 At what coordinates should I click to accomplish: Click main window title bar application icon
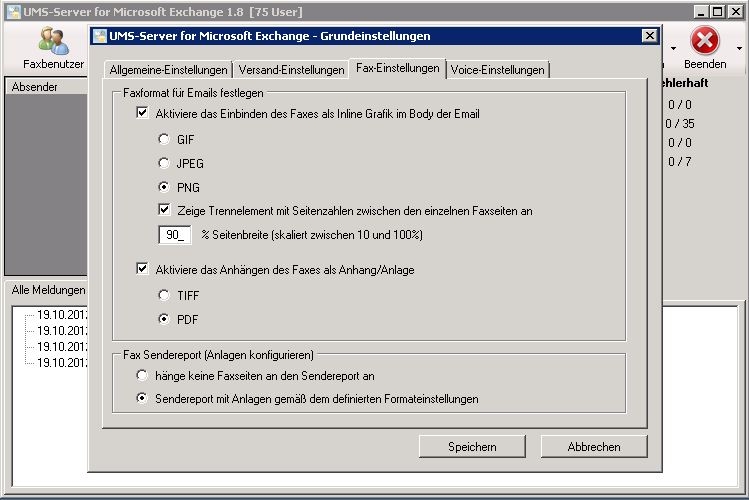[14, 12]
